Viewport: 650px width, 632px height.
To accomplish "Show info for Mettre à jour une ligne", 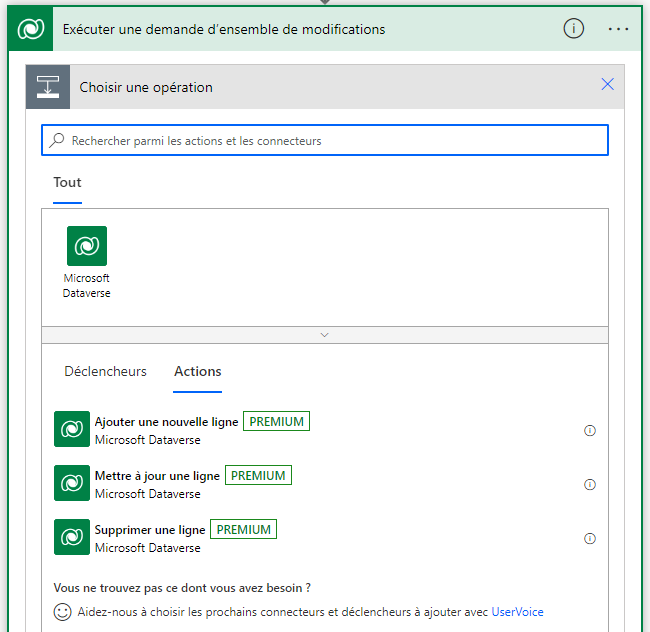I will (589, 484).
